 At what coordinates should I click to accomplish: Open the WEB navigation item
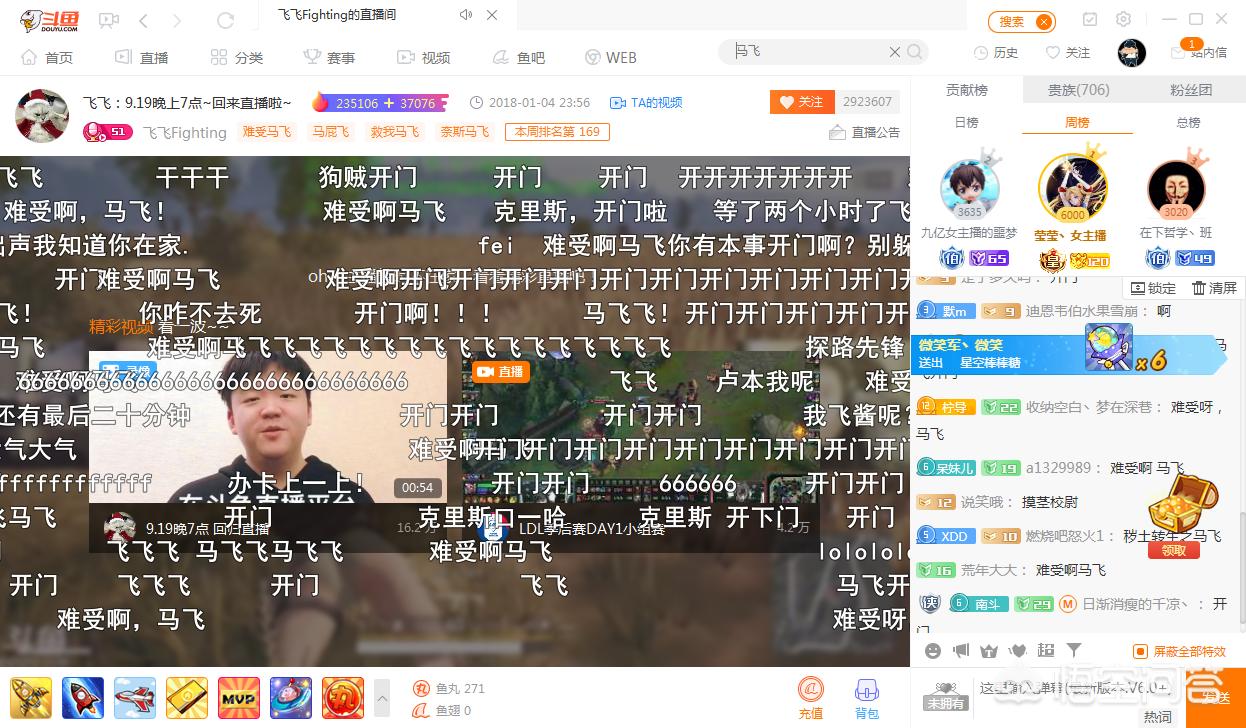tap(611, 57)
